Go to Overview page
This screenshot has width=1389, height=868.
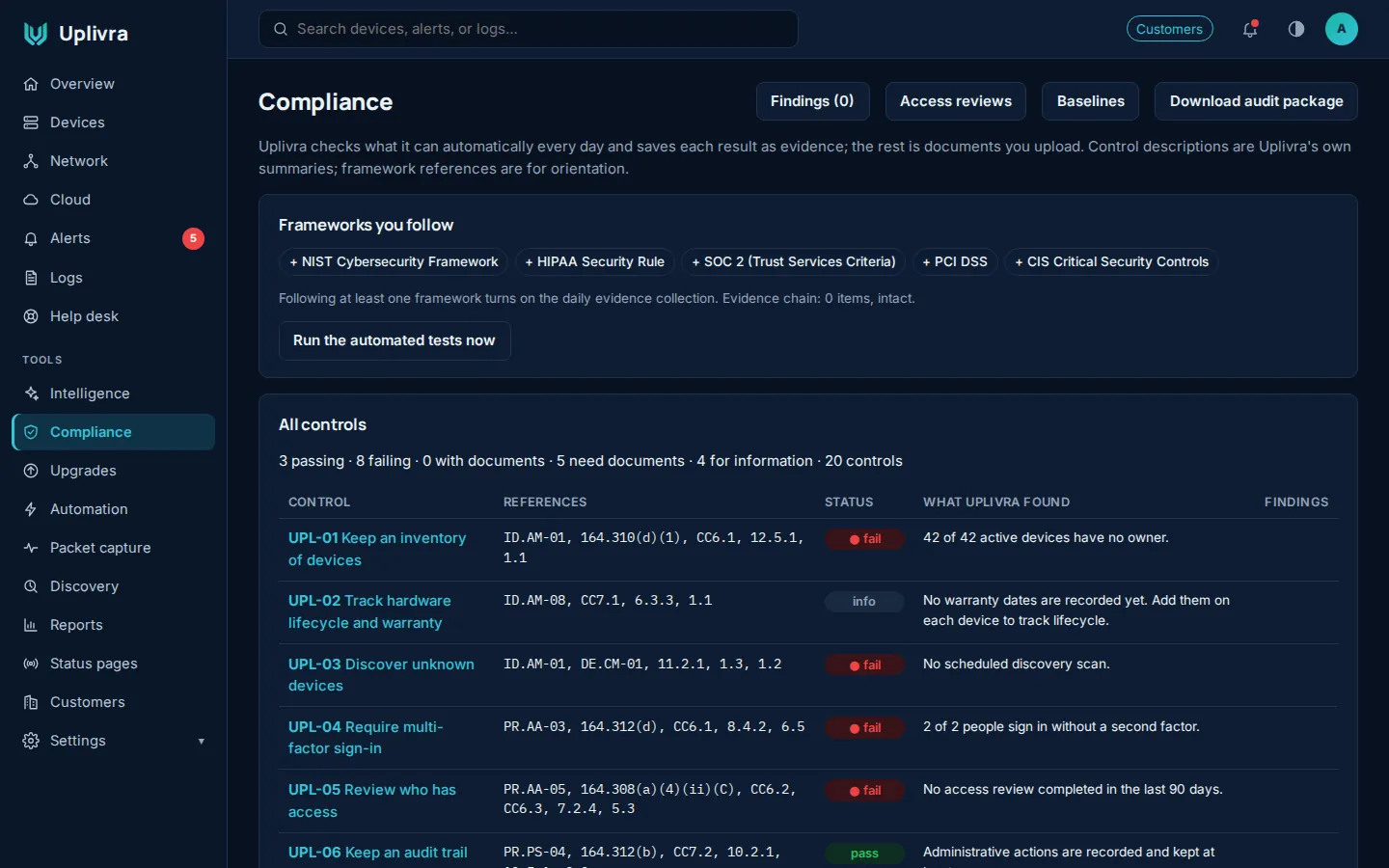pyautogui.click(x=113, y=84)
